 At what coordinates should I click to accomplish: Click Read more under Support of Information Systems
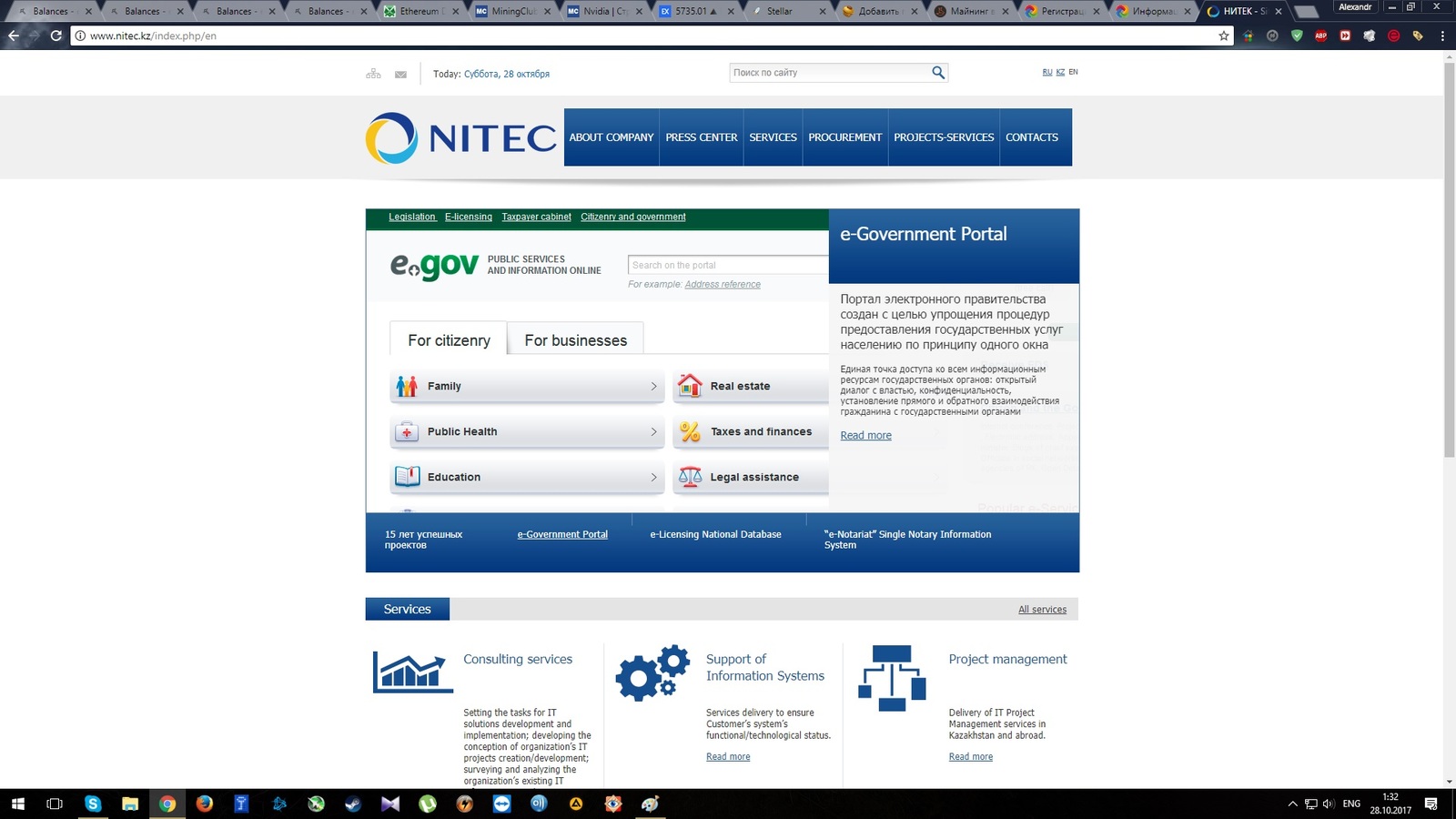tap(728, 757)
